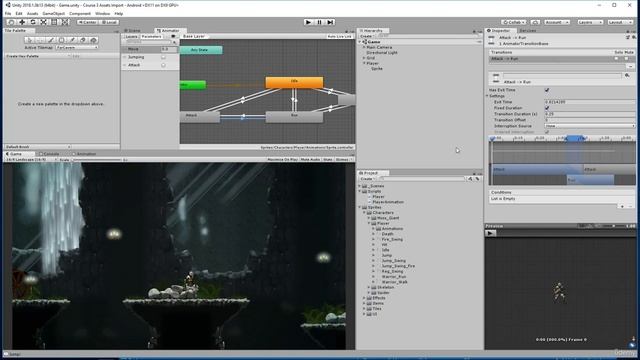Screen dimensions: 640x360
Task: Toggle pivot Center button
Action: click(x=87, y=22)
